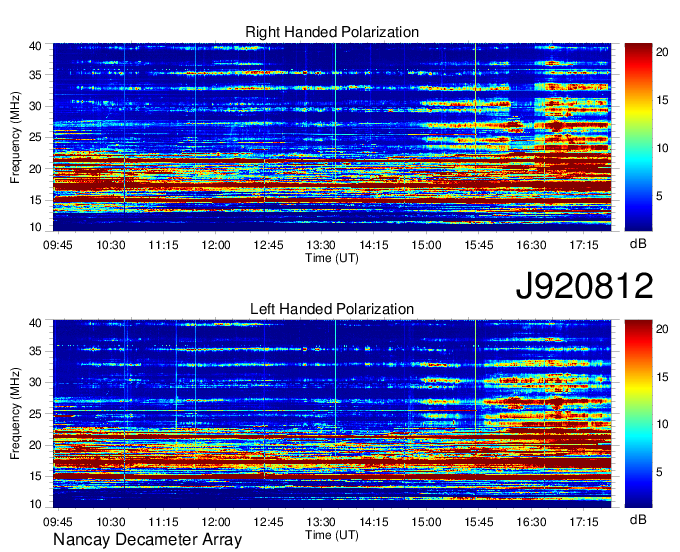Image resolution: width=680 pixels, height=552 pixels.
Task: Click the Left Handed Polarization color scale bar
Action: tap(638, 414)
